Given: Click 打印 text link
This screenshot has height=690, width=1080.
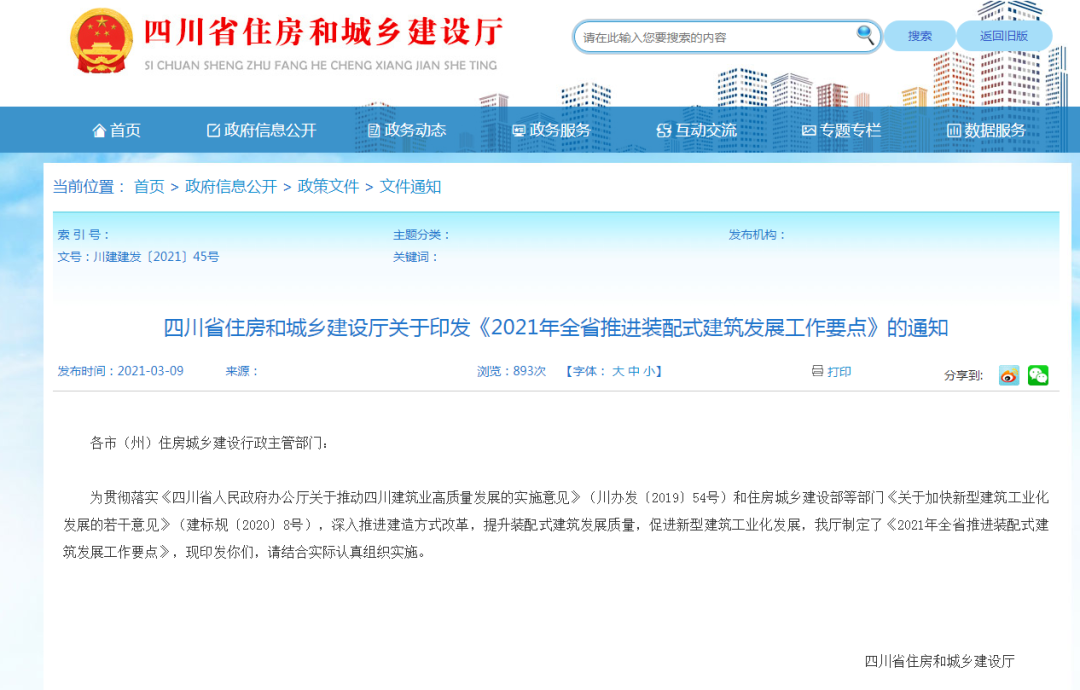Looking at the screenshot, I should [x=839, y=371].
